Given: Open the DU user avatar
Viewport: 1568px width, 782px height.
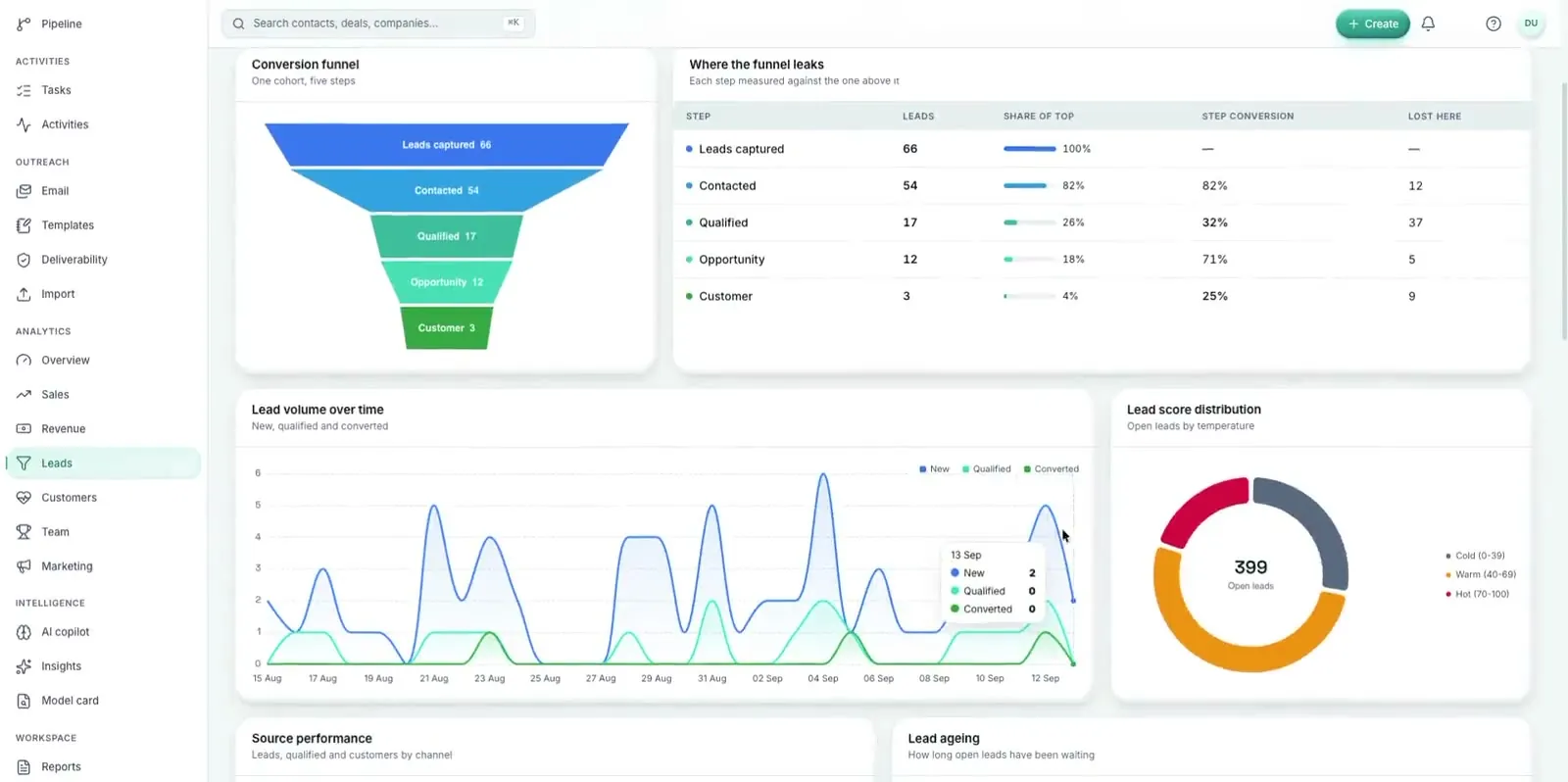Looking at the screenshot, I should pyautogui.click(x=1531, y=24).
